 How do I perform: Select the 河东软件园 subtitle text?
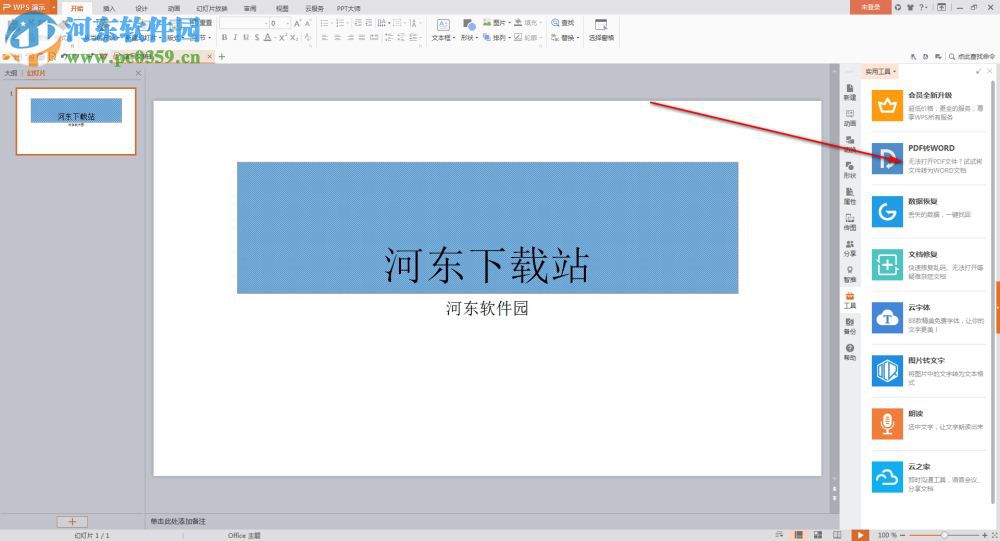pos(487,309)
